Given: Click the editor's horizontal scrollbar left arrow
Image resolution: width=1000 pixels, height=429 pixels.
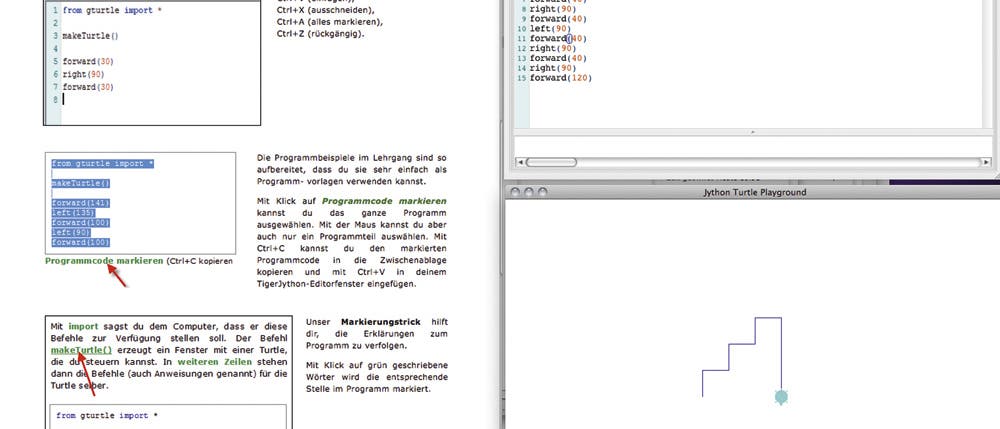Looking at the screenshot, I should [519, 163].
